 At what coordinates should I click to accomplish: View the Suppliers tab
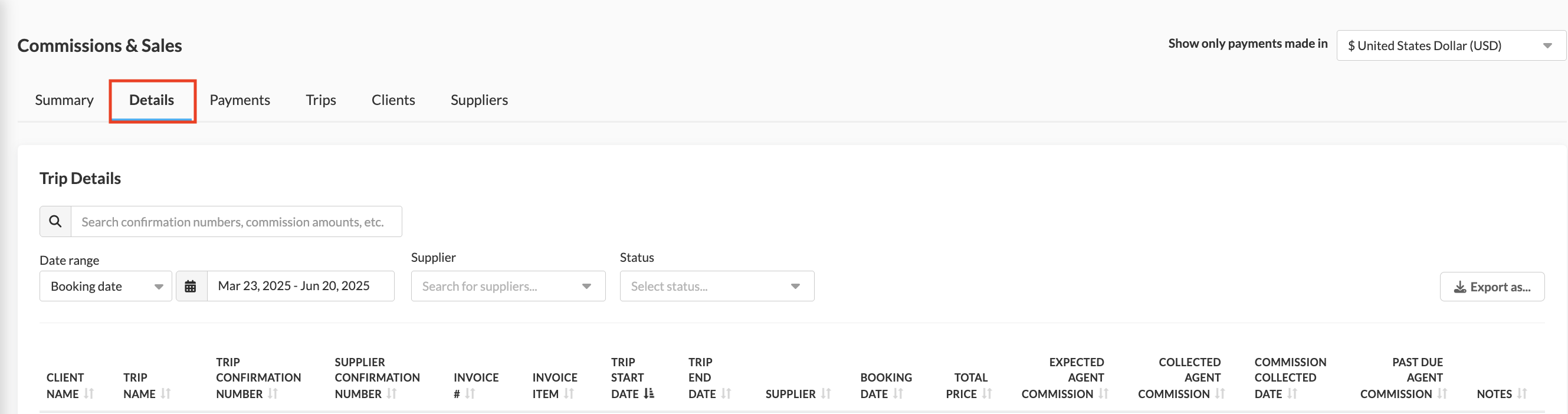click(479, 100)
